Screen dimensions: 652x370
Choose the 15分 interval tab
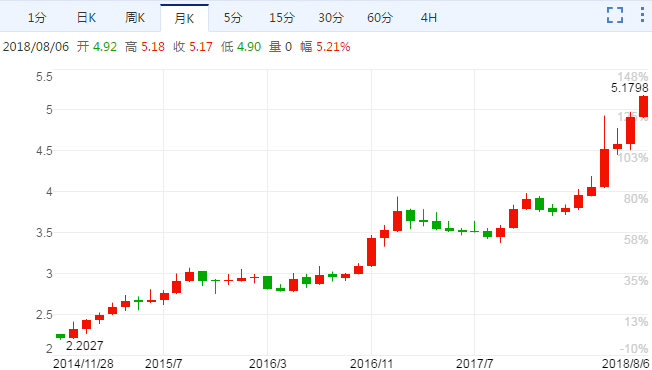[x=282, y=17]
